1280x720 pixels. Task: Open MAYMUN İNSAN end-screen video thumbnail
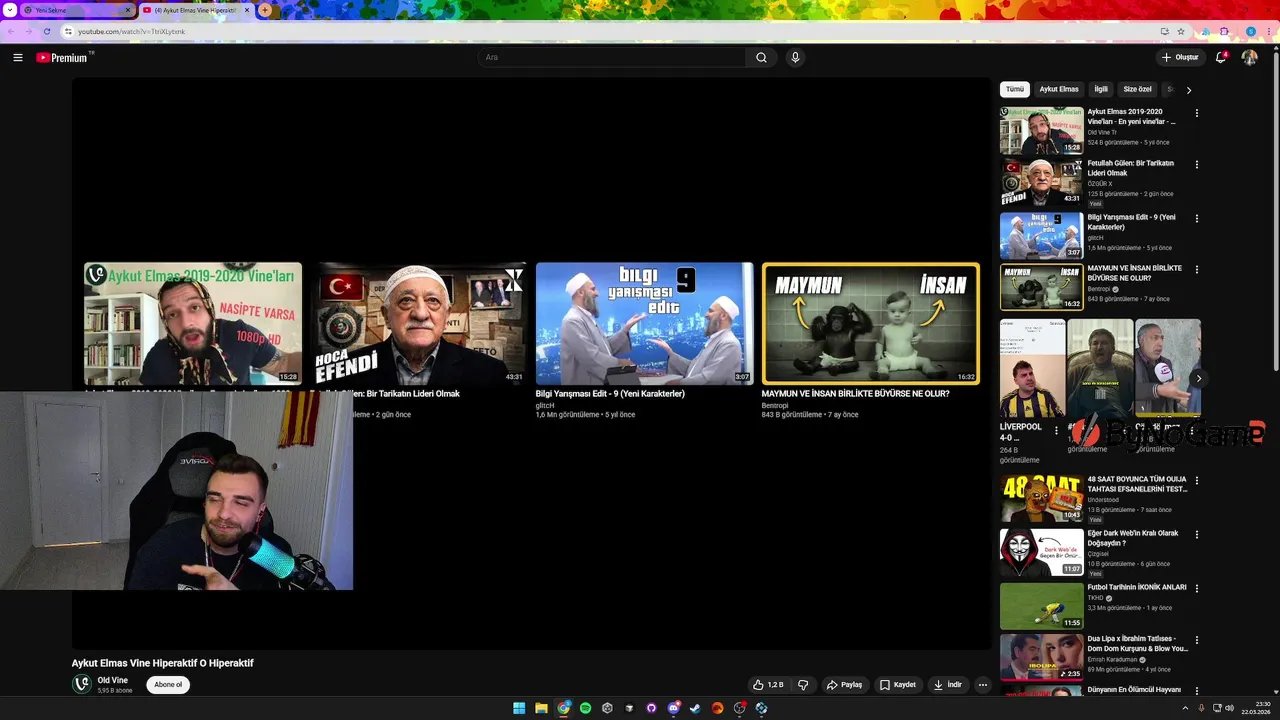coord(871,323)
